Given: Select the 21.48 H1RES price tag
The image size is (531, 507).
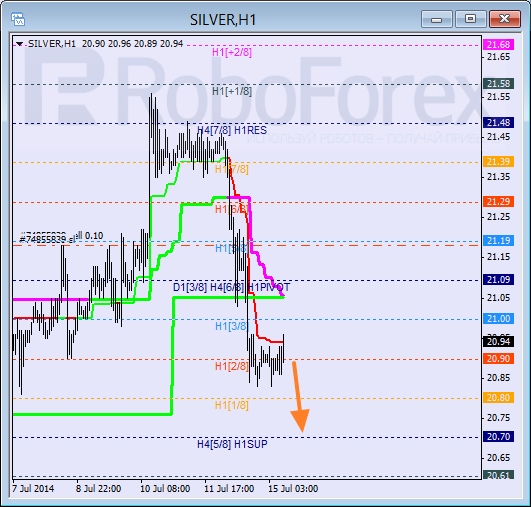Looking at the screenshot, I should pyautogui.click(x=498, y=123).
